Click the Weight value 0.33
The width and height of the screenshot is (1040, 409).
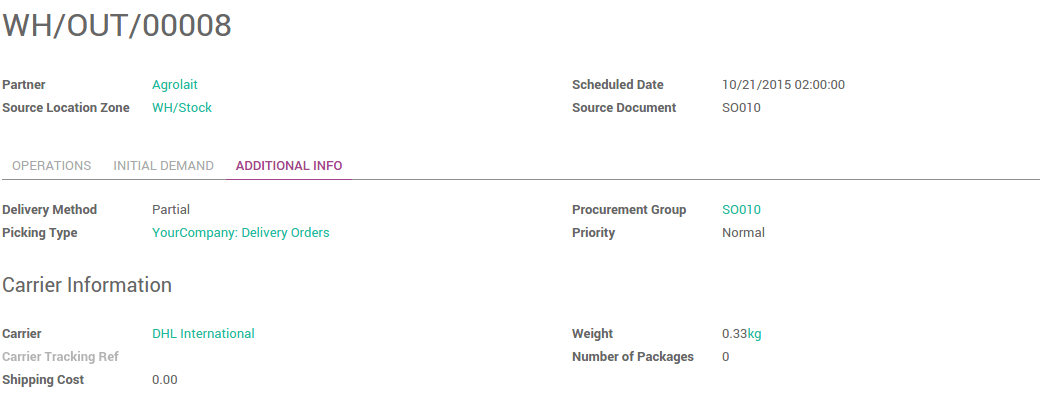click(x=734, y=334)
